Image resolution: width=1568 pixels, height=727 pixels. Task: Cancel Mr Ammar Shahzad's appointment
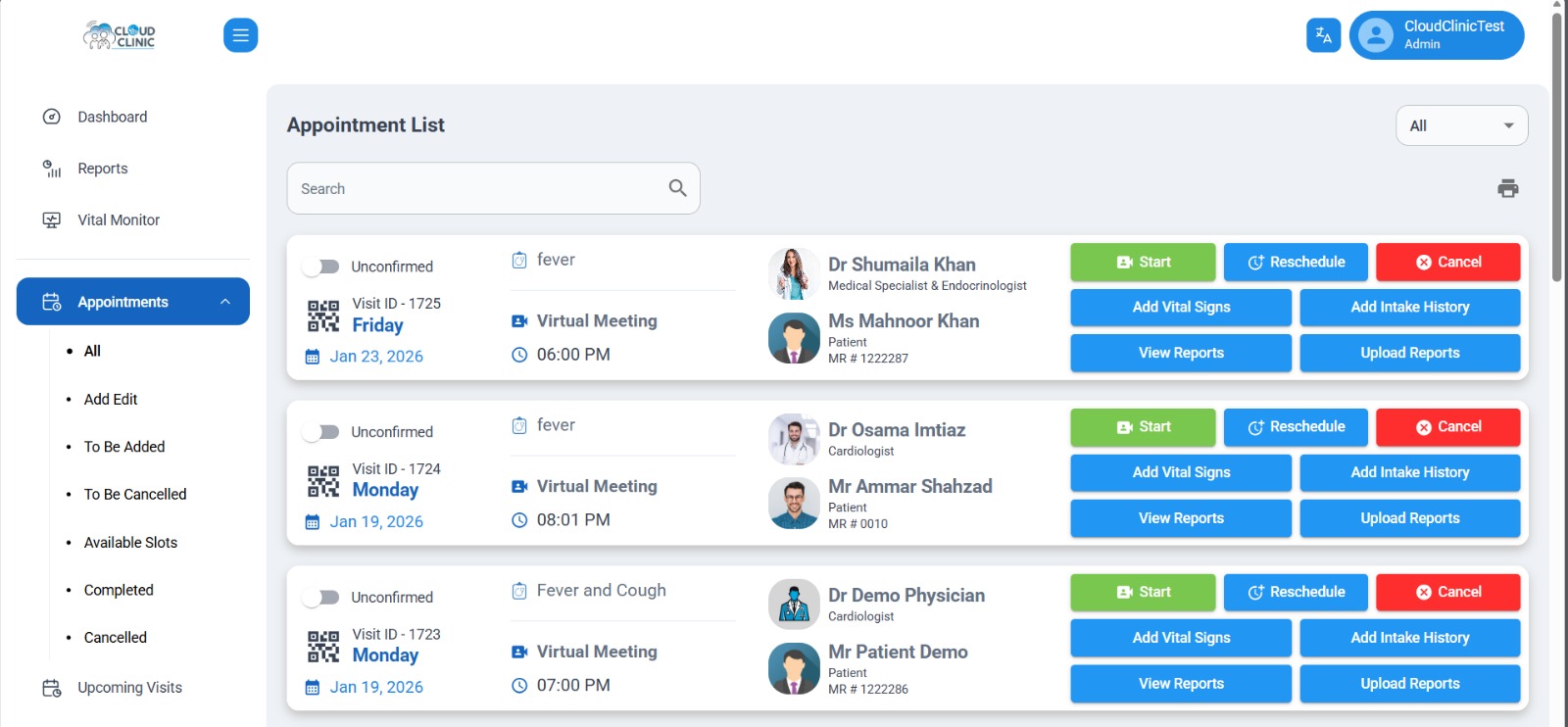click(x=1447, y=427)
